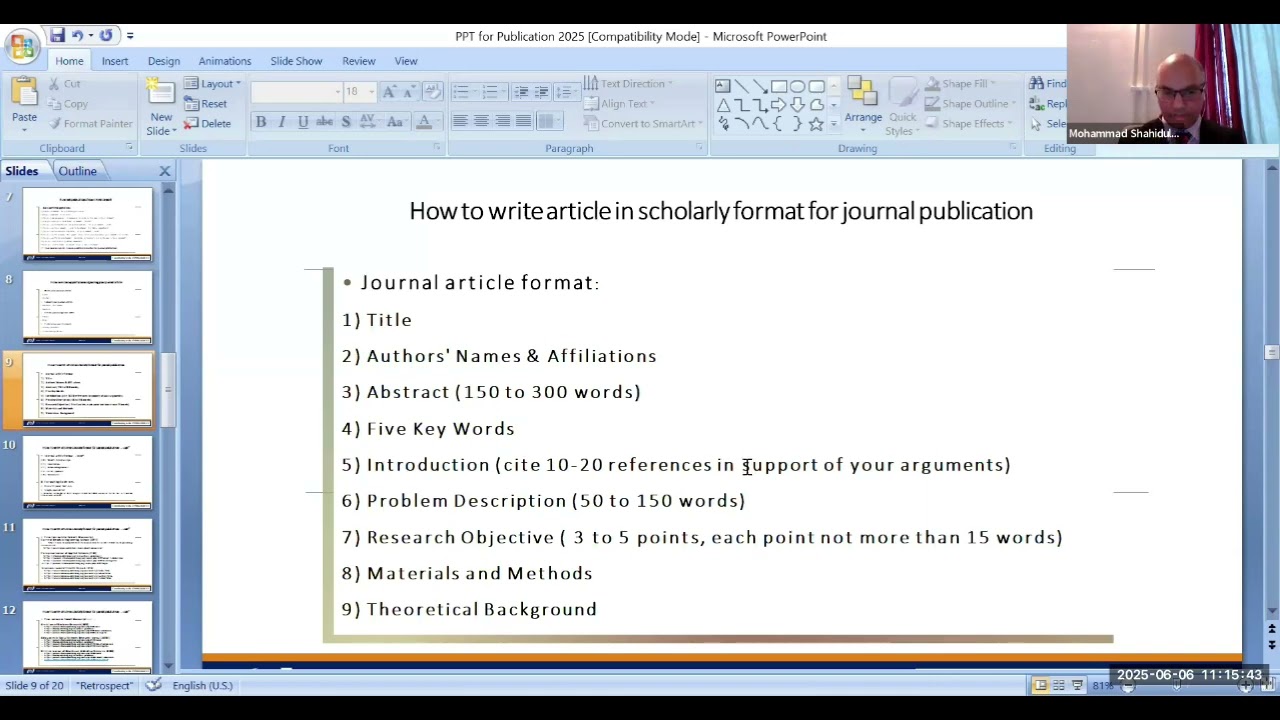This screenshot has width=1280, height=720.
Task: Open the Shape Outline dropdown
Action: click(x=969, y=104)
